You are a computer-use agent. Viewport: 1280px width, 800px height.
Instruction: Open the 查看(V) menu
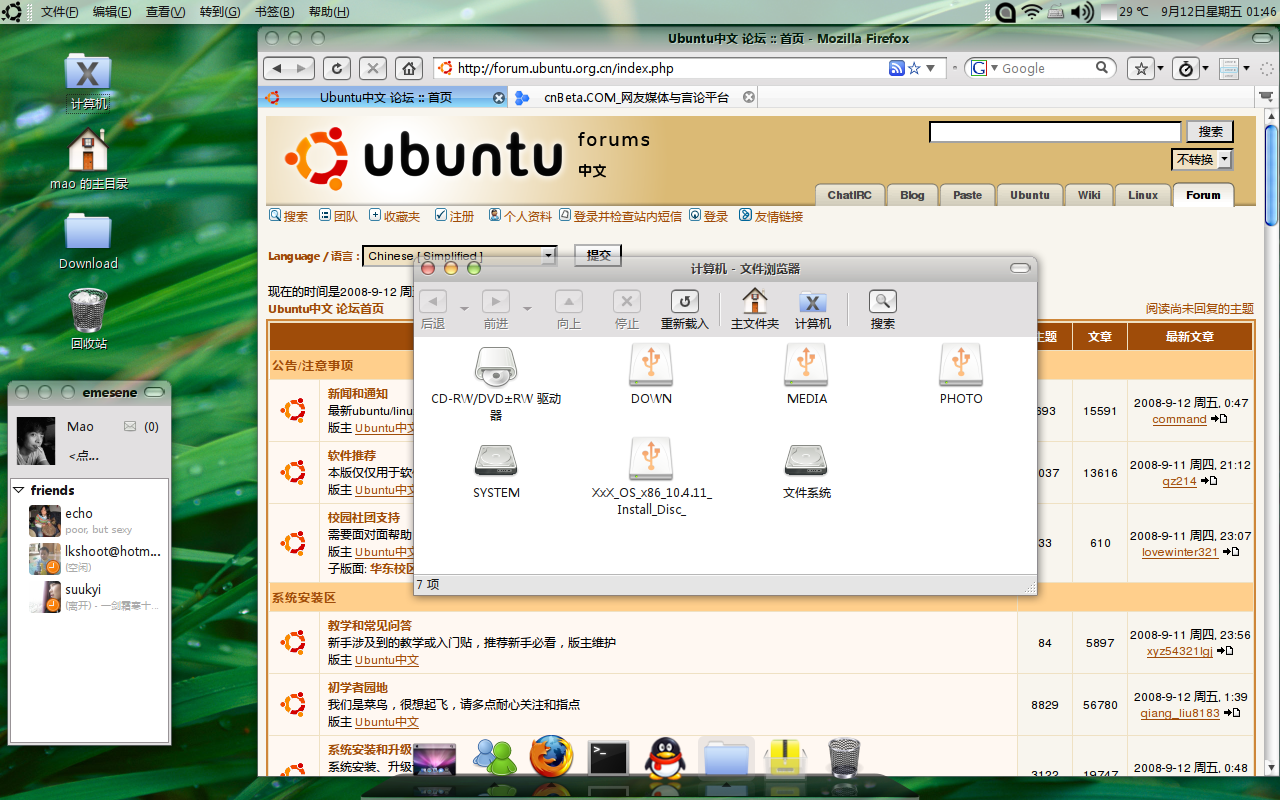[165, 12]
